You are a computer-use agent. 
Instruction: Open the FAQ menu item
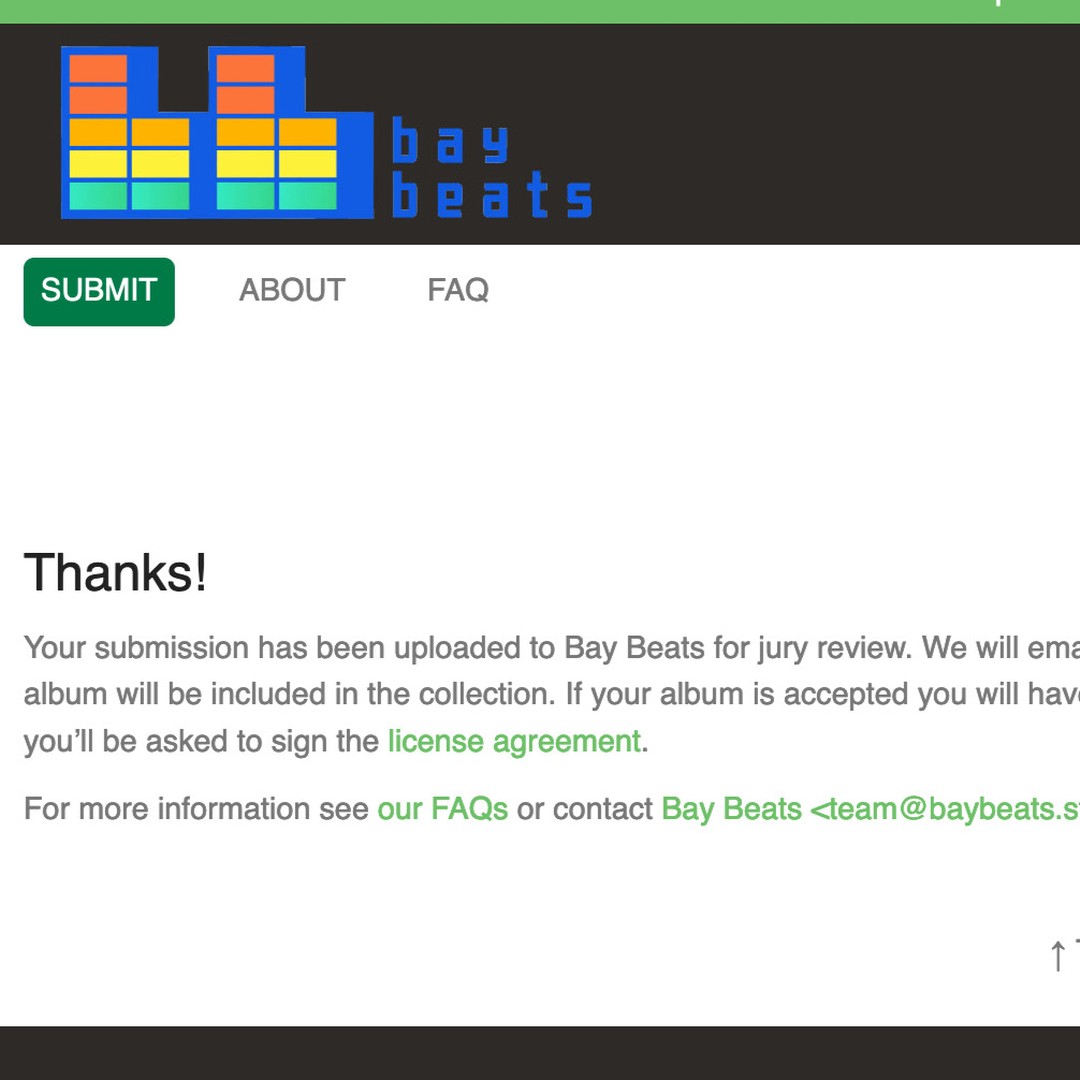point(458,290)
